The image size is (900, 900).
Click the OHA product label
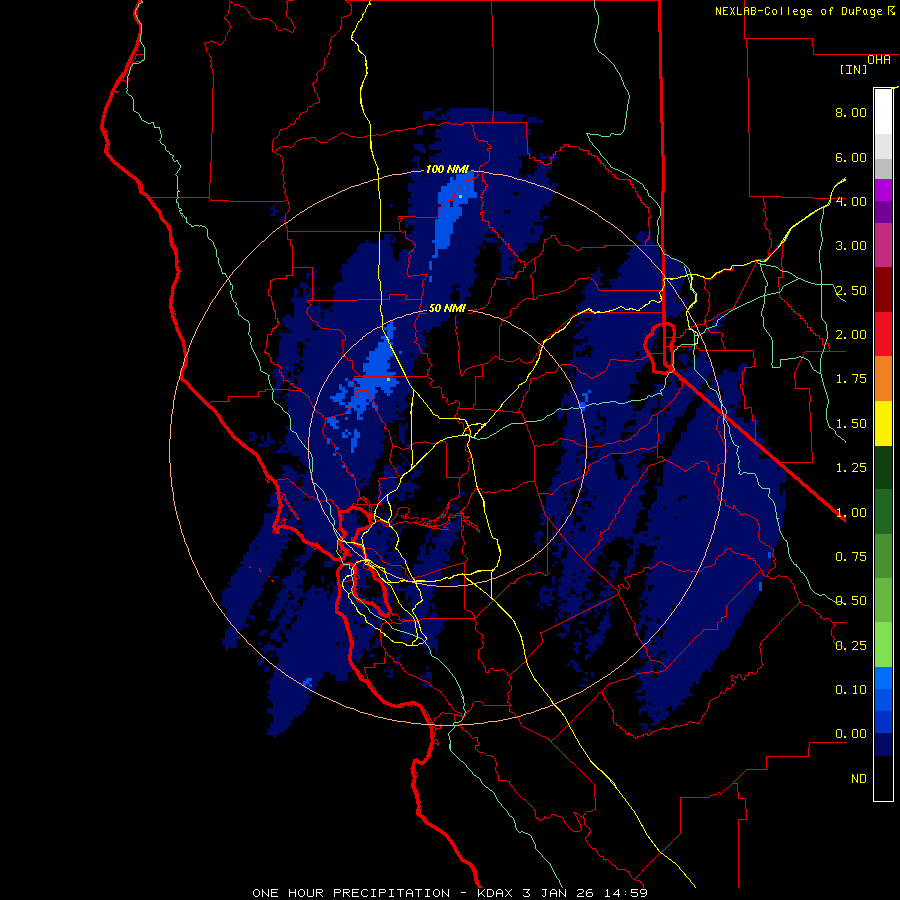[x=879, y=60]
